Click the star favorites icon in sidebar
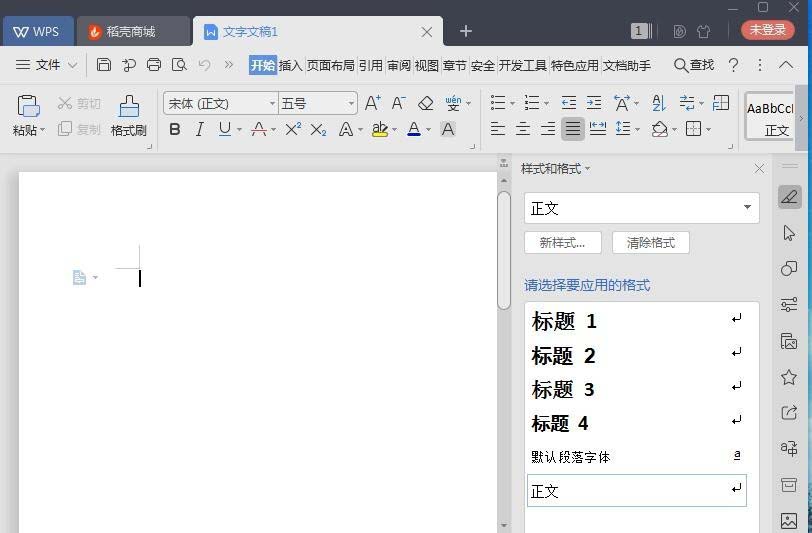The image size is (812, 533). coord(789,377)
